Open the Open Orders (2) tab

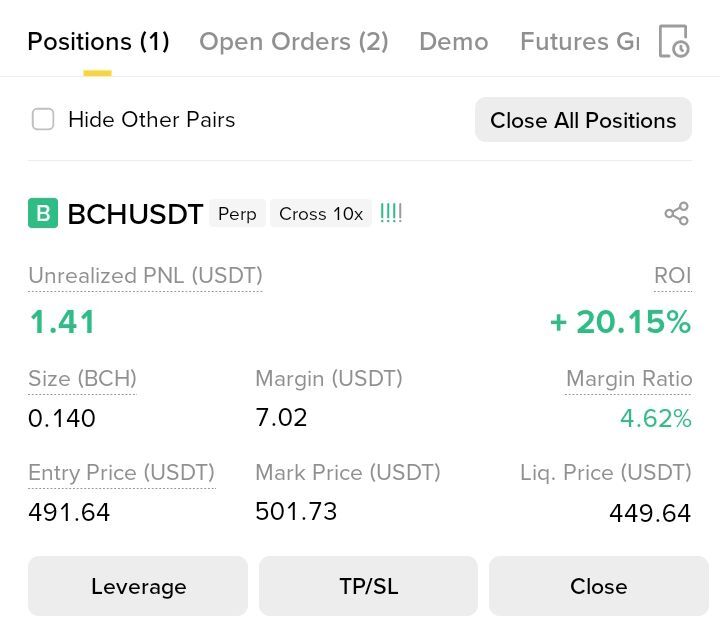[x=293, y=42]
